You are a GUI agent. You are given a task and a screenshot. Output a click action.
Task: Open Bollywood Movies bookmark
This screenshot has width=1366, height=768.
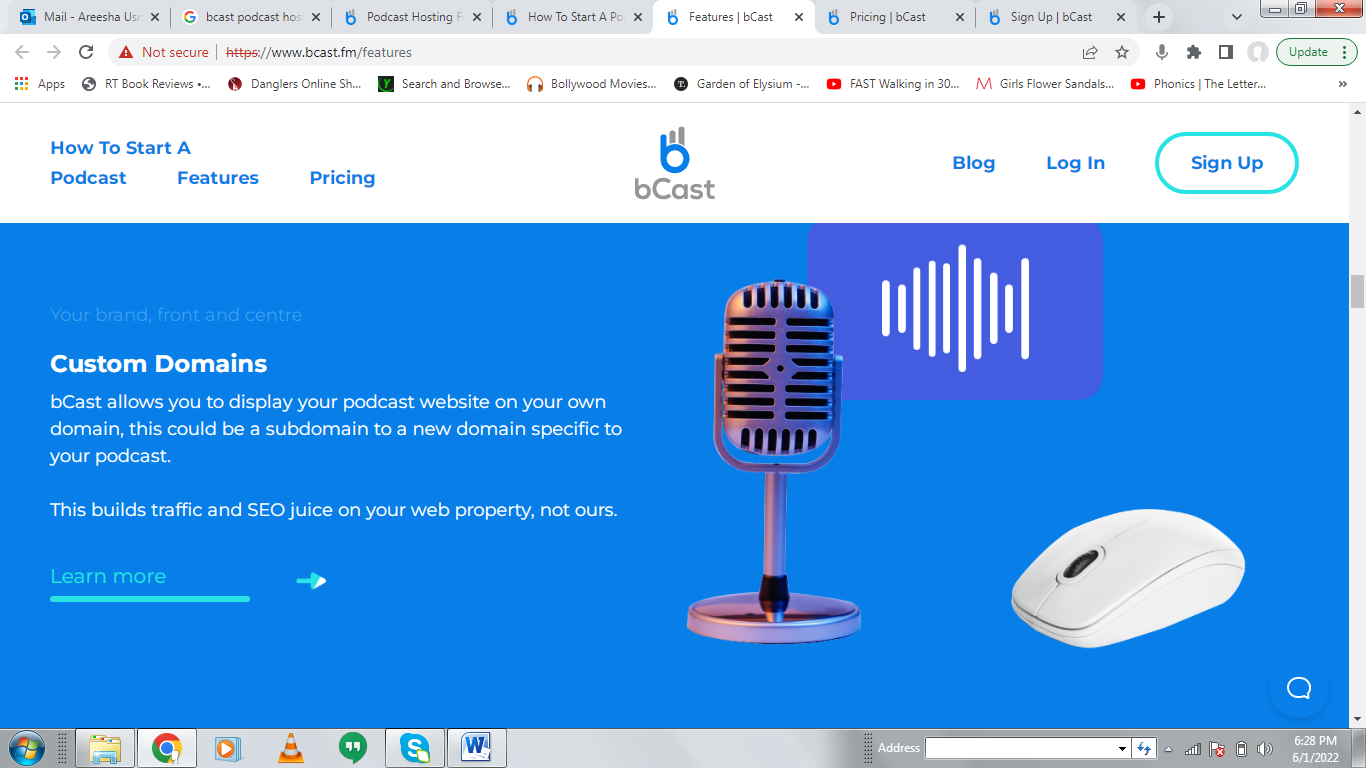tap(592, 84)
